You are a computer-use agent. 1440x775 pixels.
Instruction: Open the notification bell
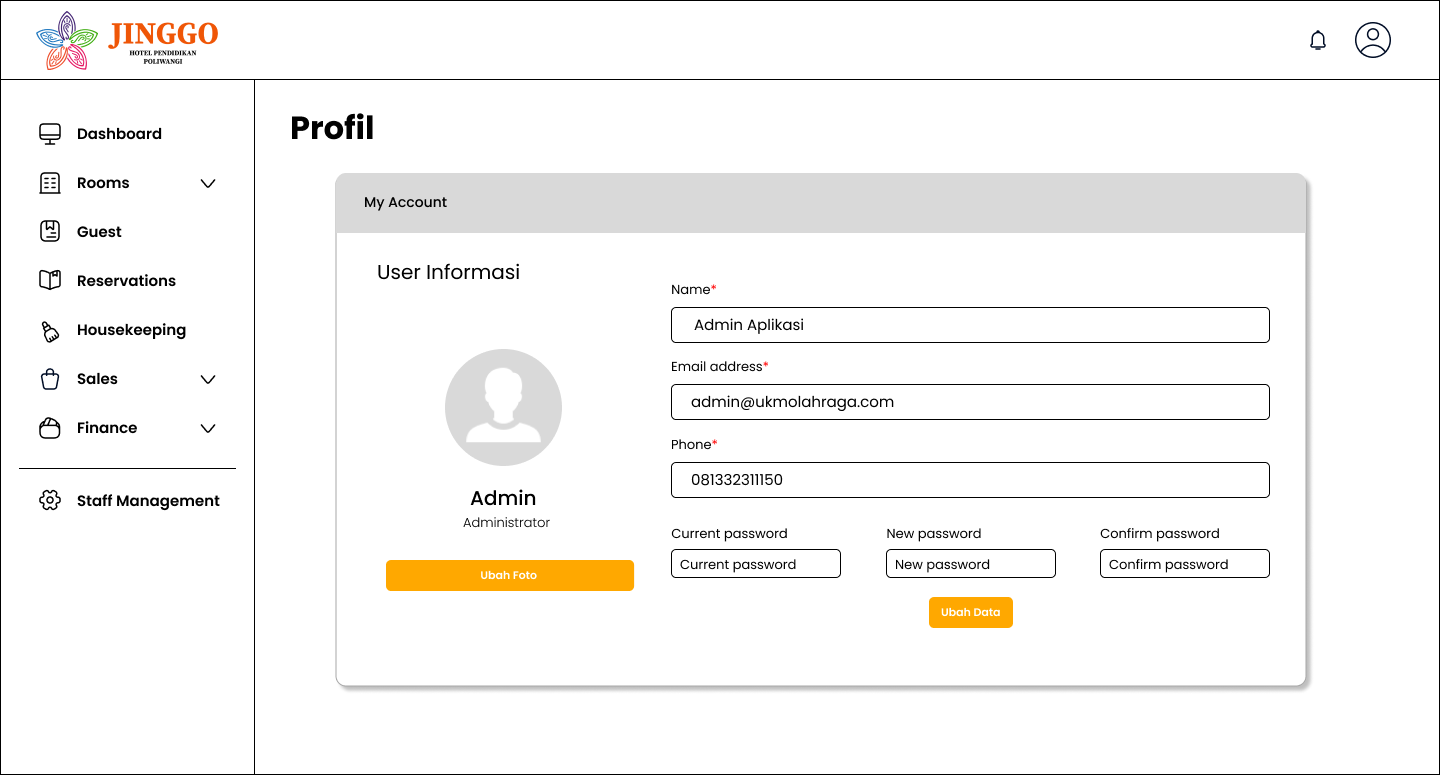1318,40
